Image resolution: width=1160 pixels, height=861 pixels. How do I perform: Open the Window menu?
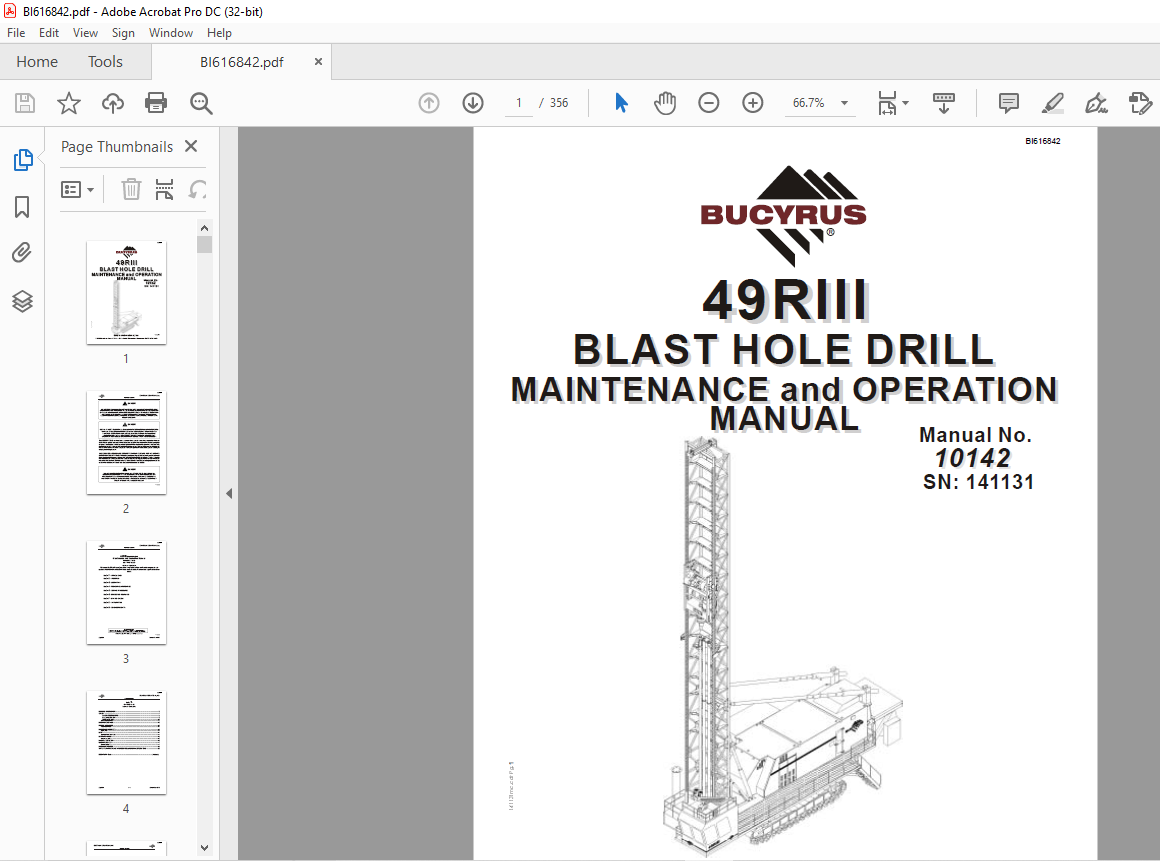(x=171, y=33)
